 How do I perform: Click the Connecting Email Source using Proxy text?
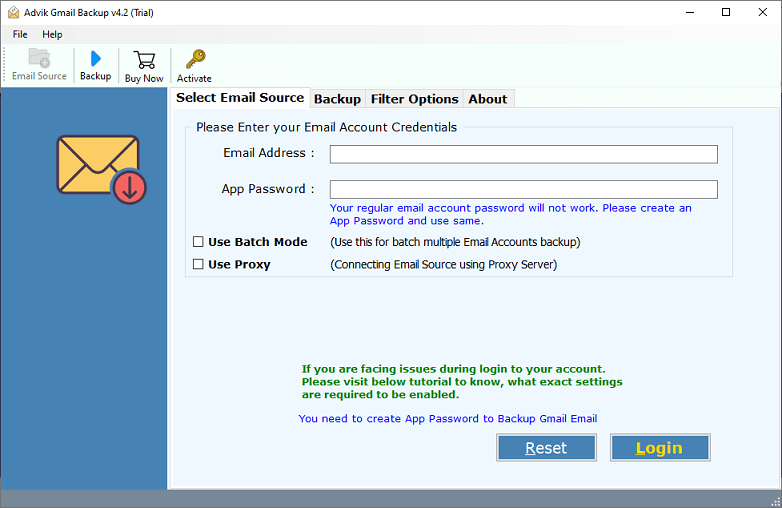coord(443,265)
